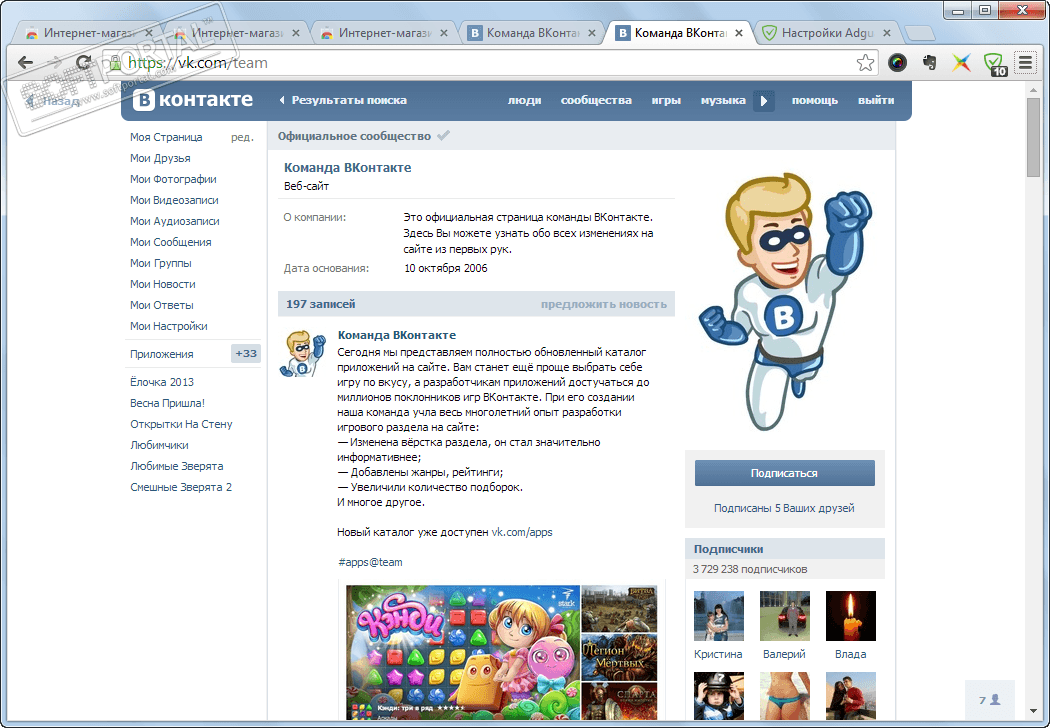Open игры in the top menu
Viewport: 1050px width, 728px height.
666,100
